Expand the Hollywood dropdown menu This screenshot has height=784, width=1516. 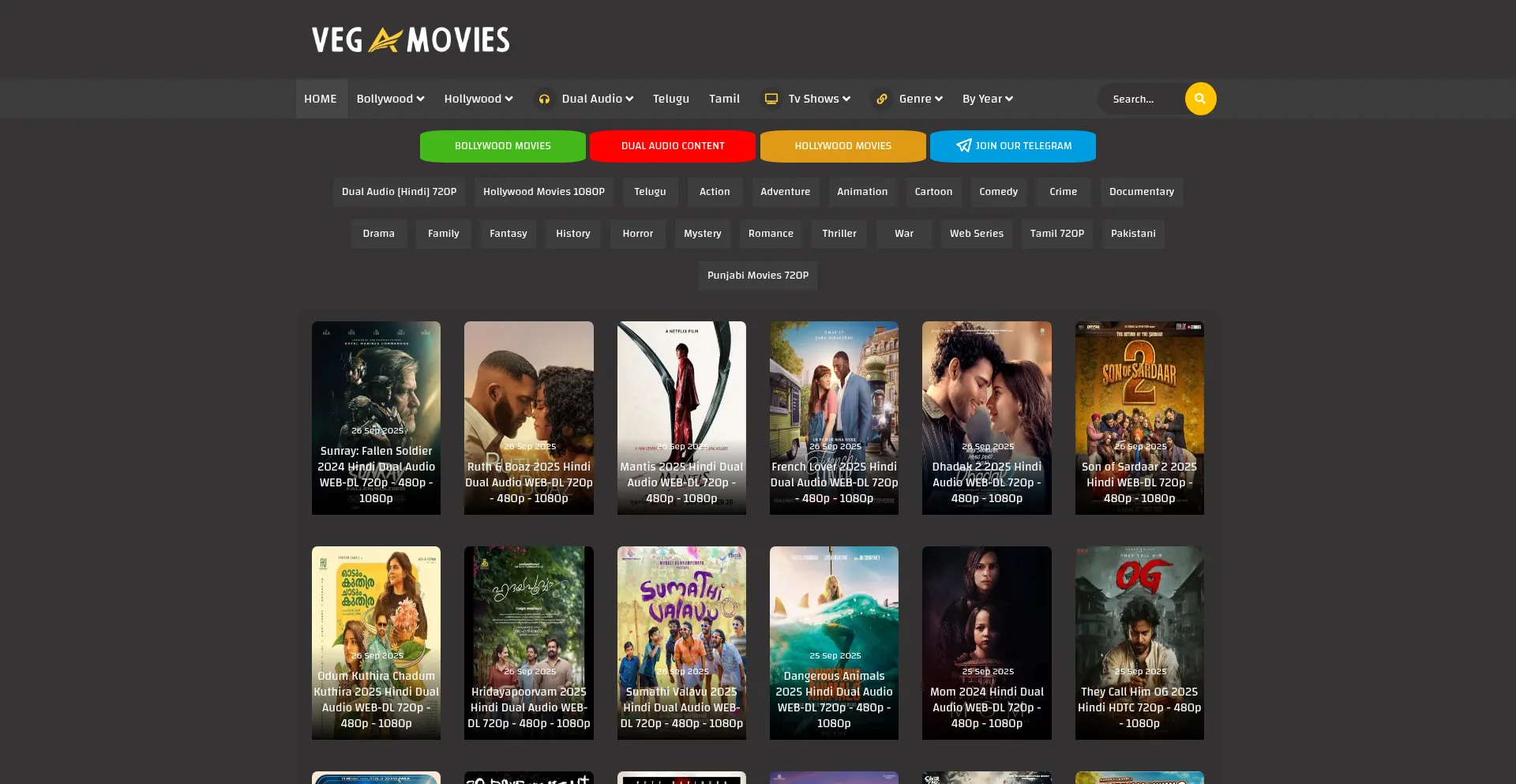[x=478, y=99]
